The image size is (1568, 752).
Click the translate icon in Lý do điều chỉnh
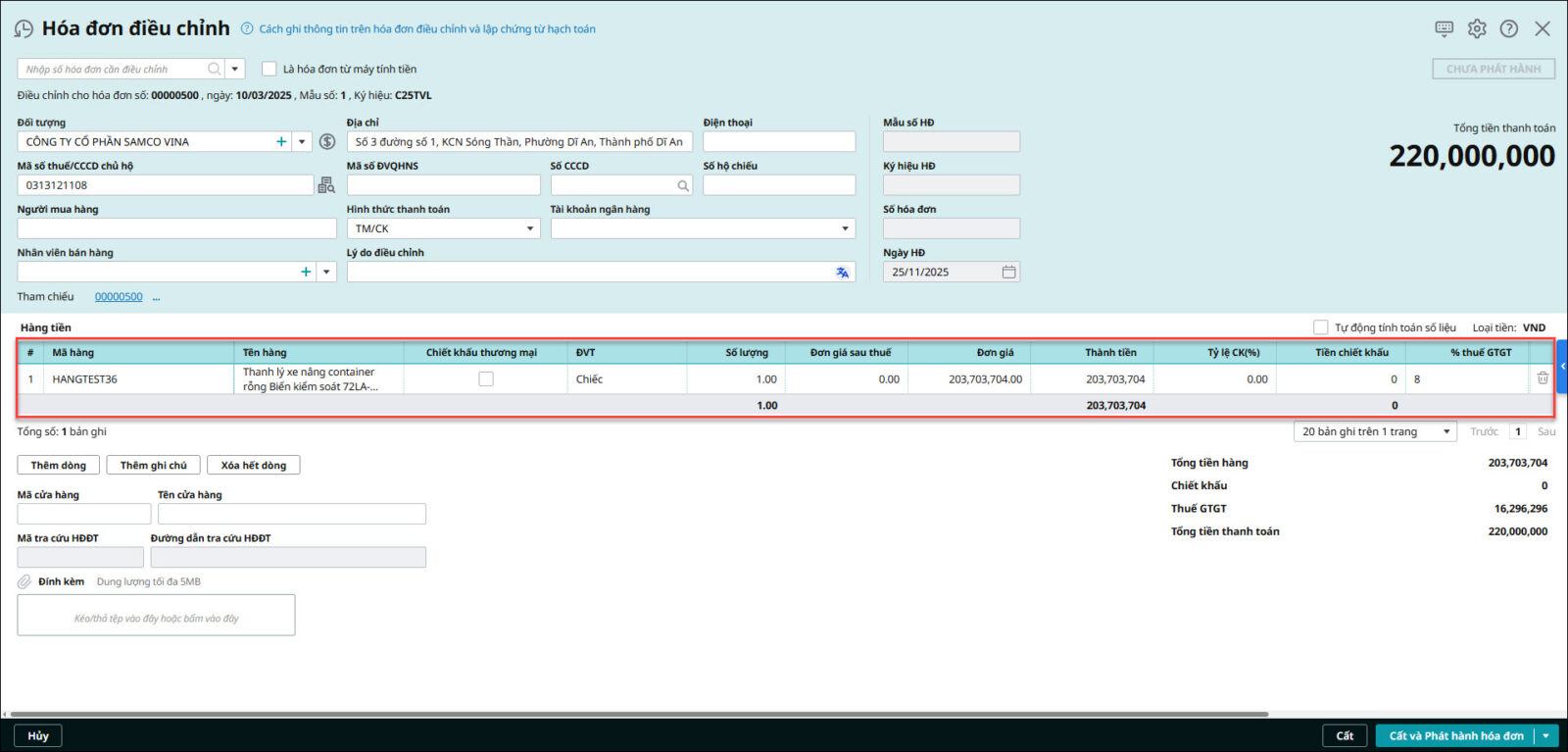coord(842,273)
